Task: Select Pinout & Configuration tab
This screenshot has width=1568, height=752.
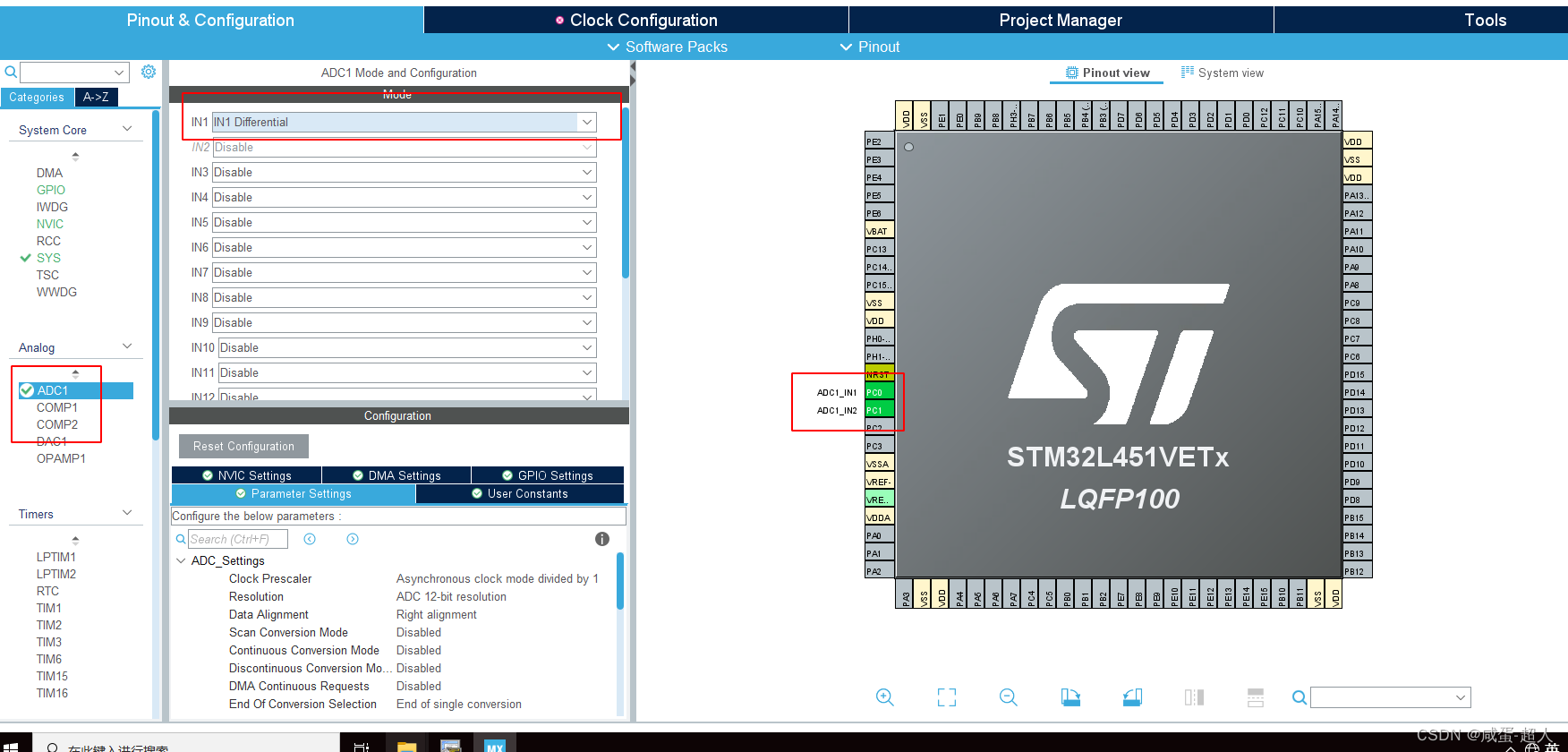Action: pos(210,20)
